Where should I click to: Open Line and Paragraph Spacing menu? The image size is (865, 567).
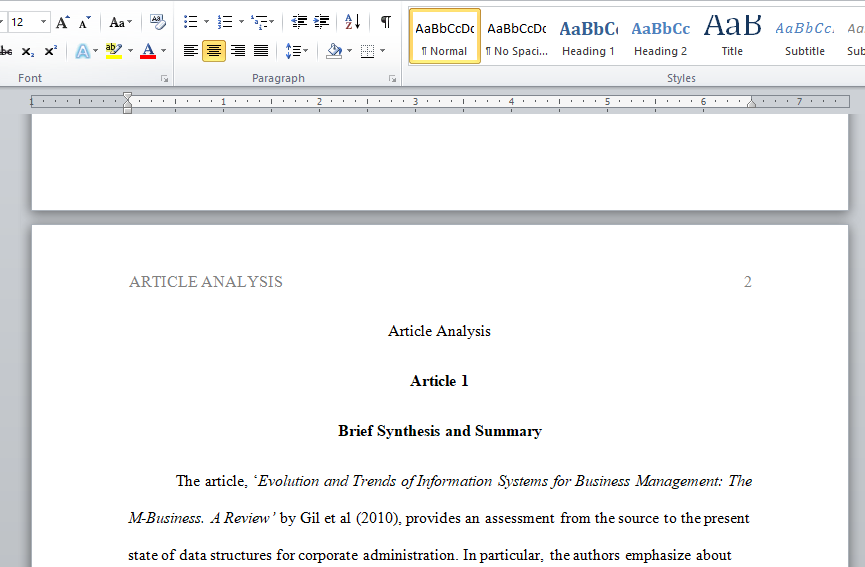(296, 51)
